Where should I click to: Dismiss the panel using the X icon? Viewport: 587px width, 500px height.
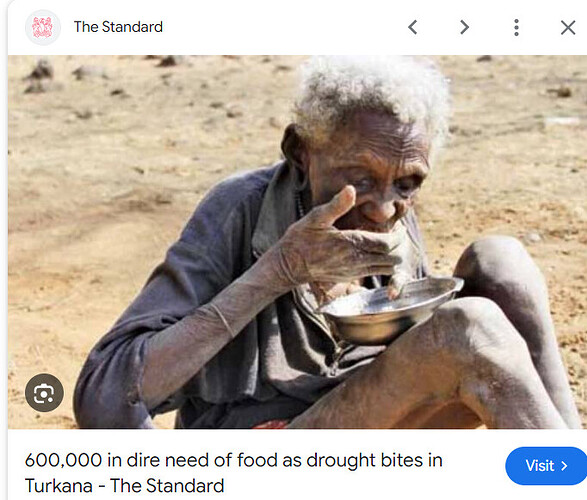(x=568, y=27)
